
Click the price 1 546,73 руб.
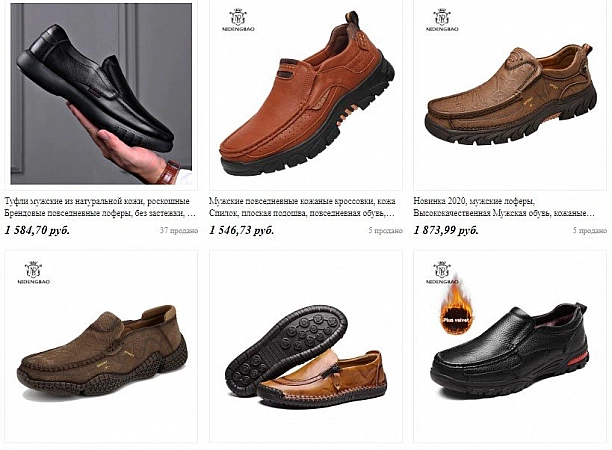(x=242, y=230)
